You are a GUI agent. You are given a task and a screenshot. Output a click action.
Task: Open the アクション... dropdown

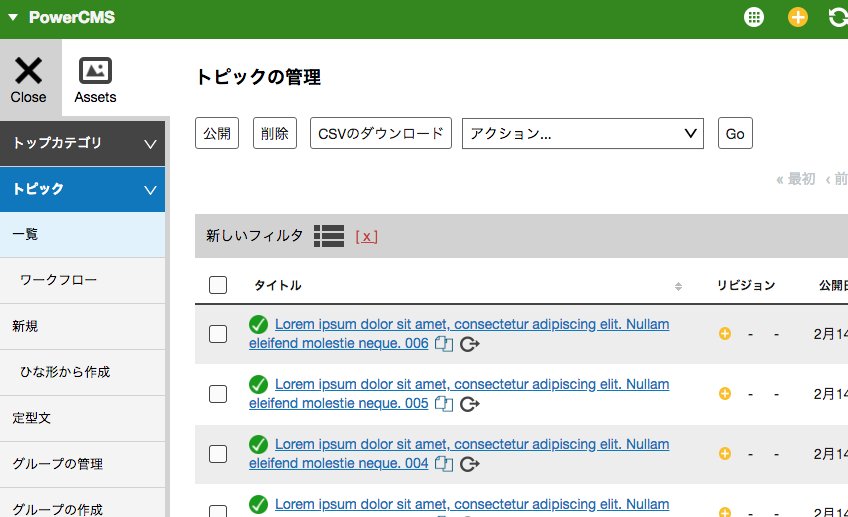pyautogui.click(x=582, y=134)
